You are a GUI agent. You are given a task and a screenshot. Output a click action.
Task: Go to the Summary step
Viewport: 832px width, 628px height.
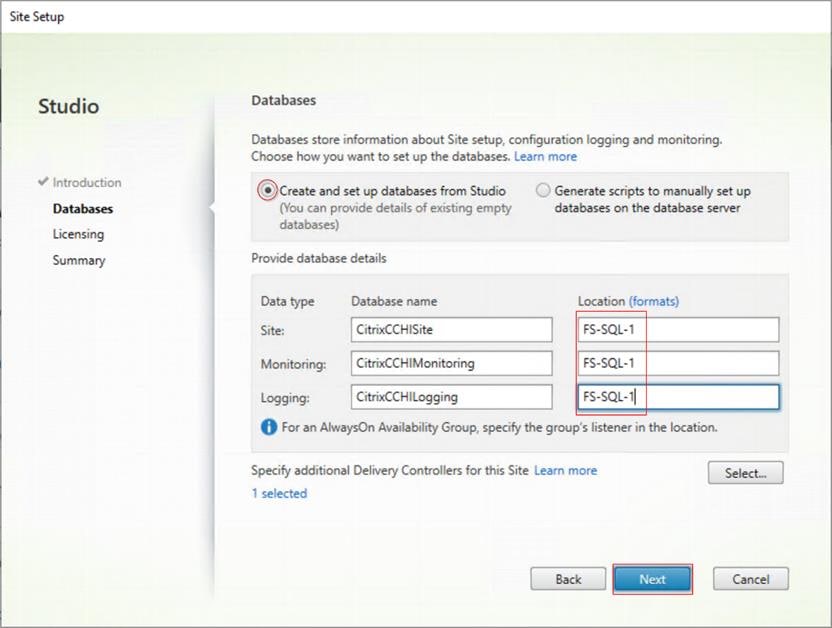[x=78, y=260]
